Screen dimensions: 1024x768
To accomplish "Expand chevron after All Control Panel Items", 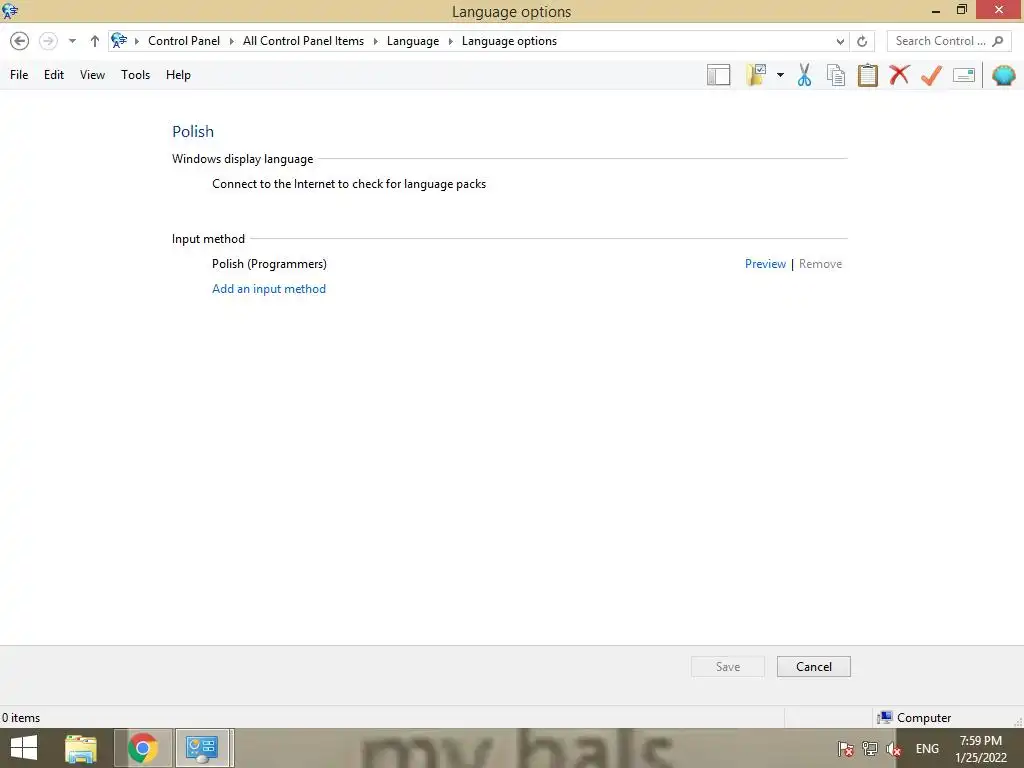I will pyautogui.click(x=376, y=41).
